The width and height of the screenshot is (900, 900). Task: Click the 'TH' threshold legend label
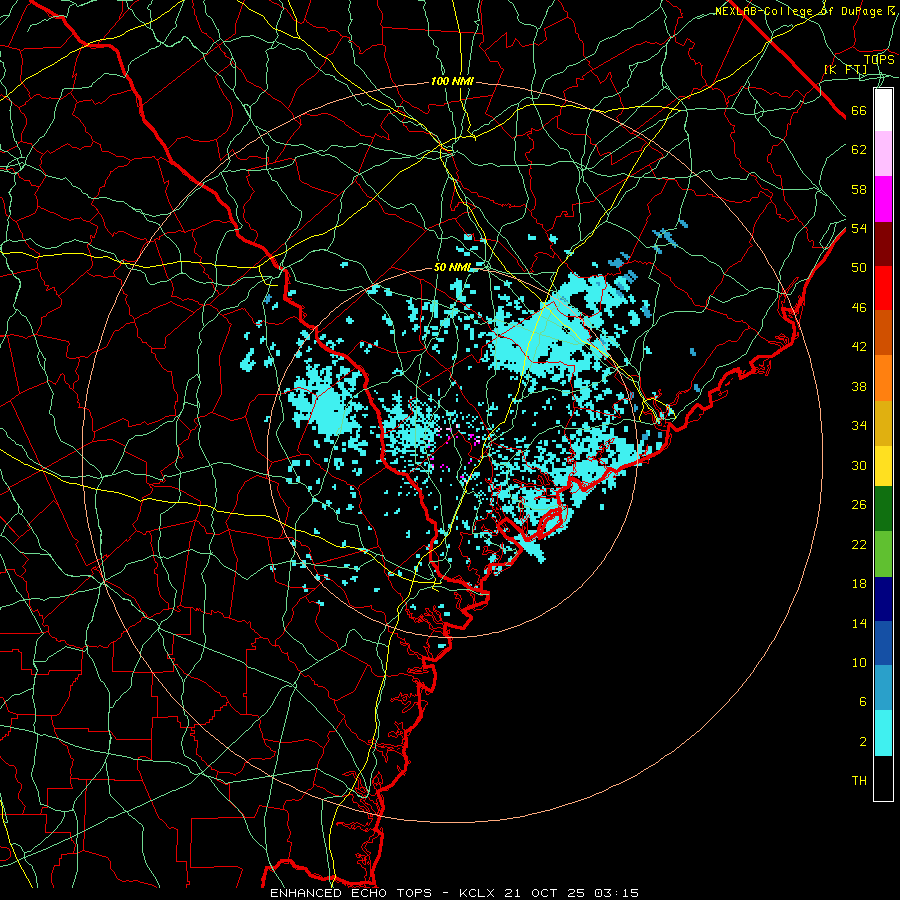pos(859,781)
